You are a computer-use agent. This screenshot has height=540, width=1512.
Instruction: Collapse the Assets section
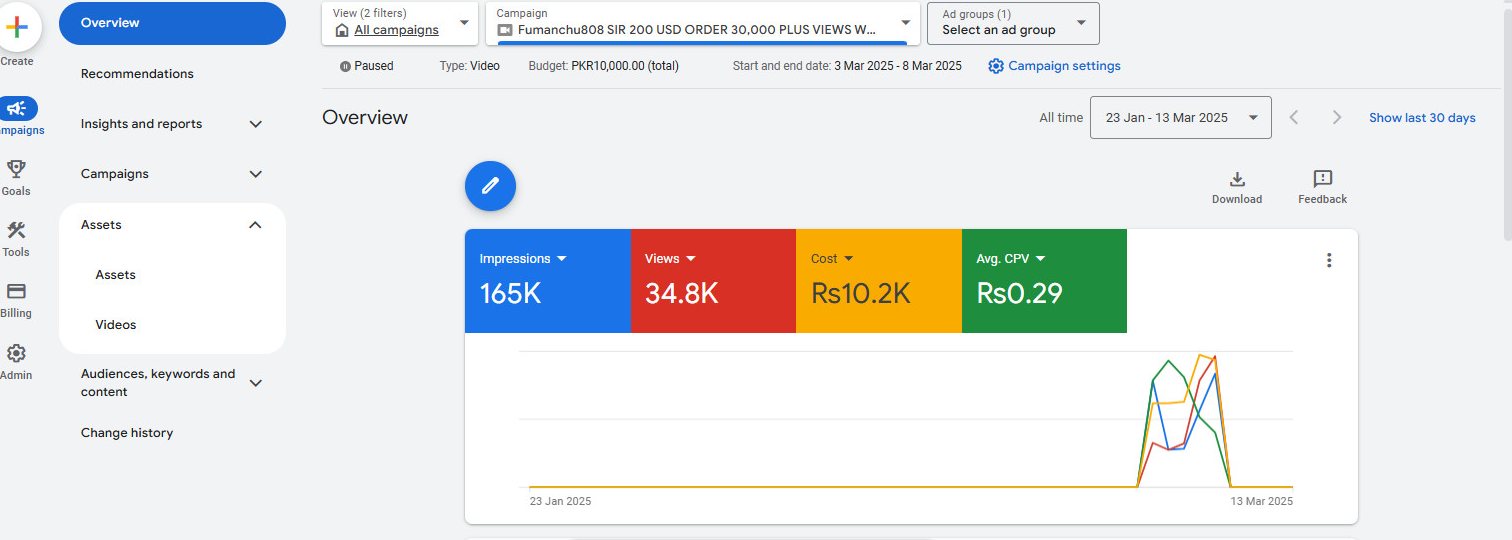pos(255,225)
